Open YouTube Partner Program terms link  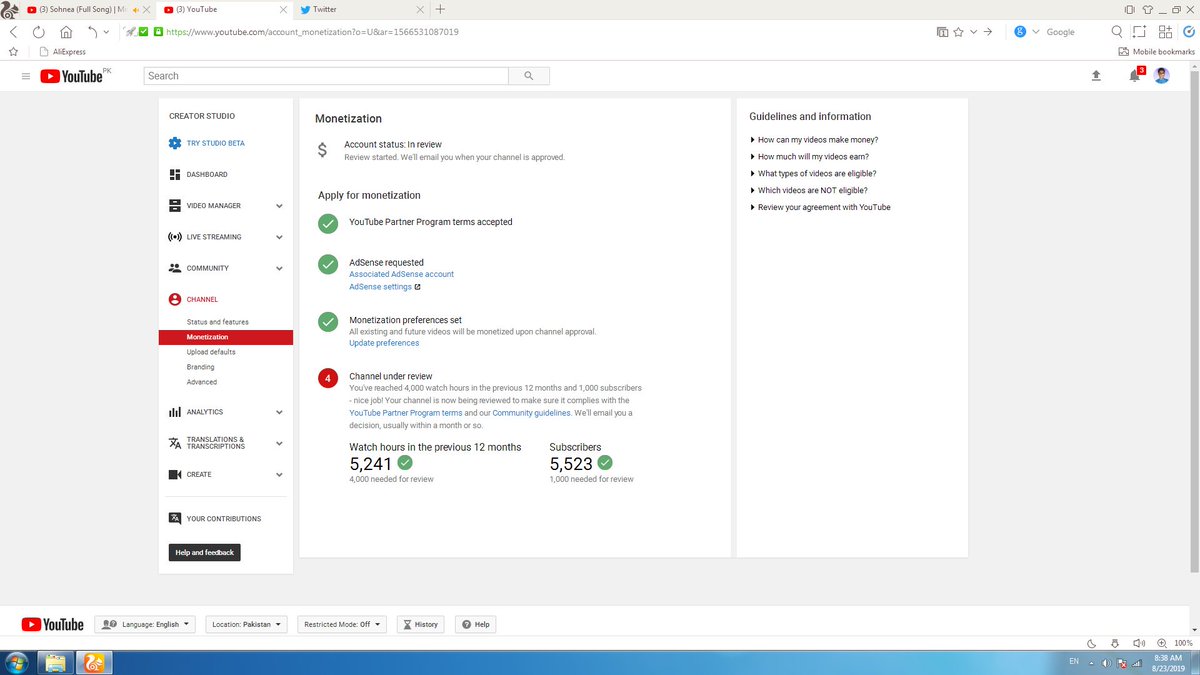(405, 413)
